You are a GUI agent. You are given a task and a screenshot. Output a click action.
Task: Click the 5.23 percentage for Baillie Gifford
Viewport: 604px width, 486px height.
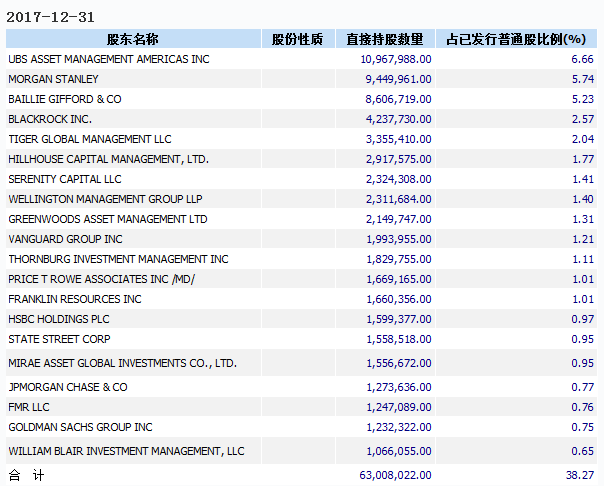click(582, 99)
